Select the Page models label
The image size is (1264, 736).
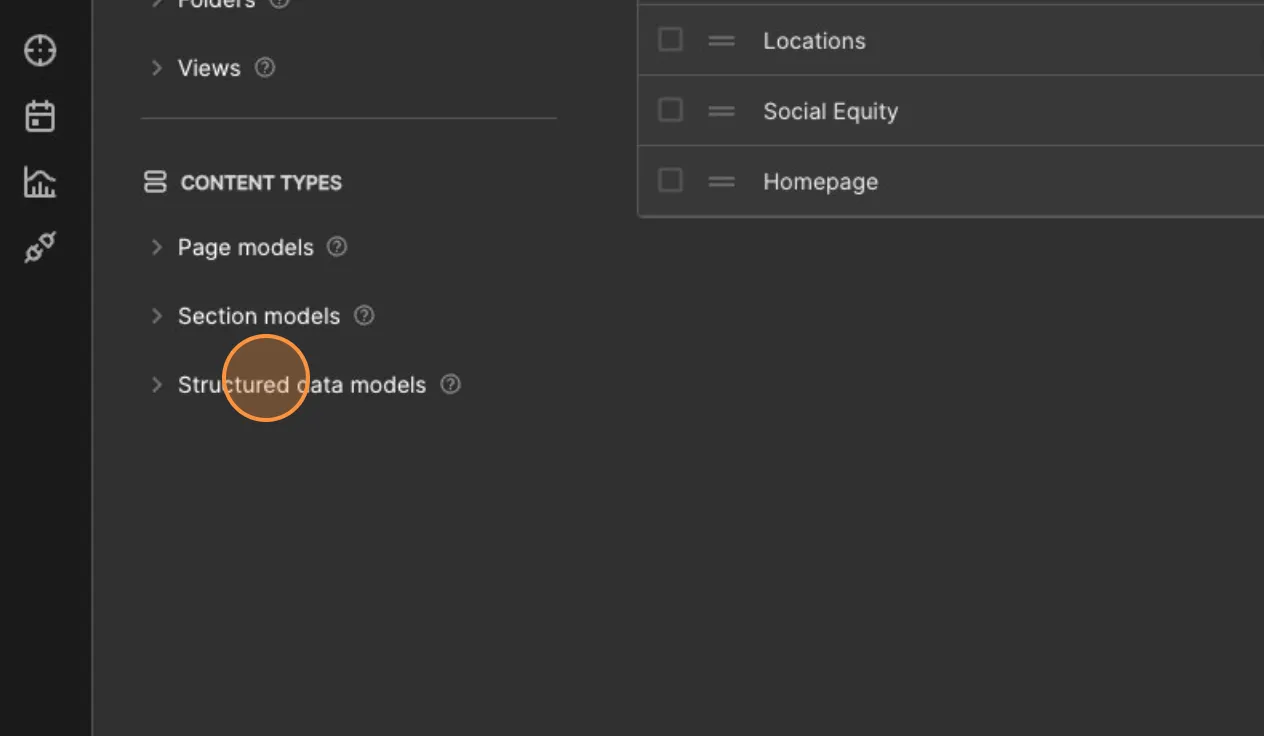[x=246, y=248]
